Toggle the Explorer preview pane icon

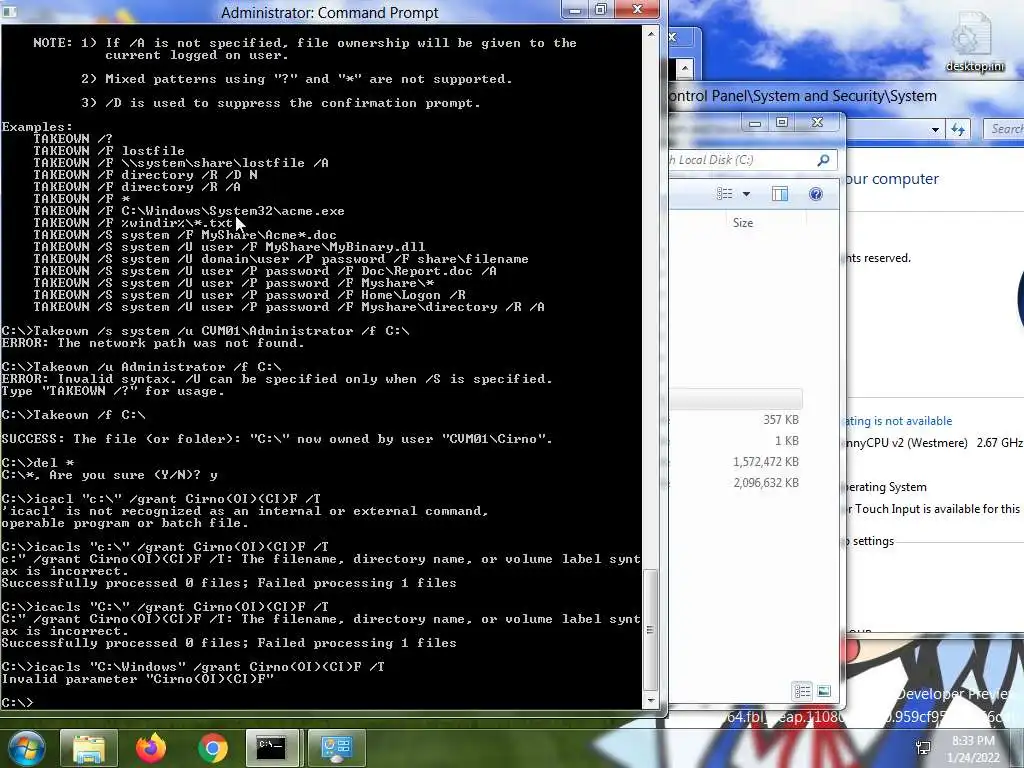(x=780, y=194)
